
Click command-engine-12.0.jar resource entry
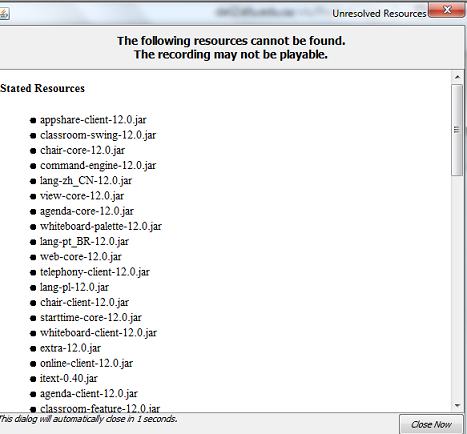pyautogui.click(x=98, y=165)
